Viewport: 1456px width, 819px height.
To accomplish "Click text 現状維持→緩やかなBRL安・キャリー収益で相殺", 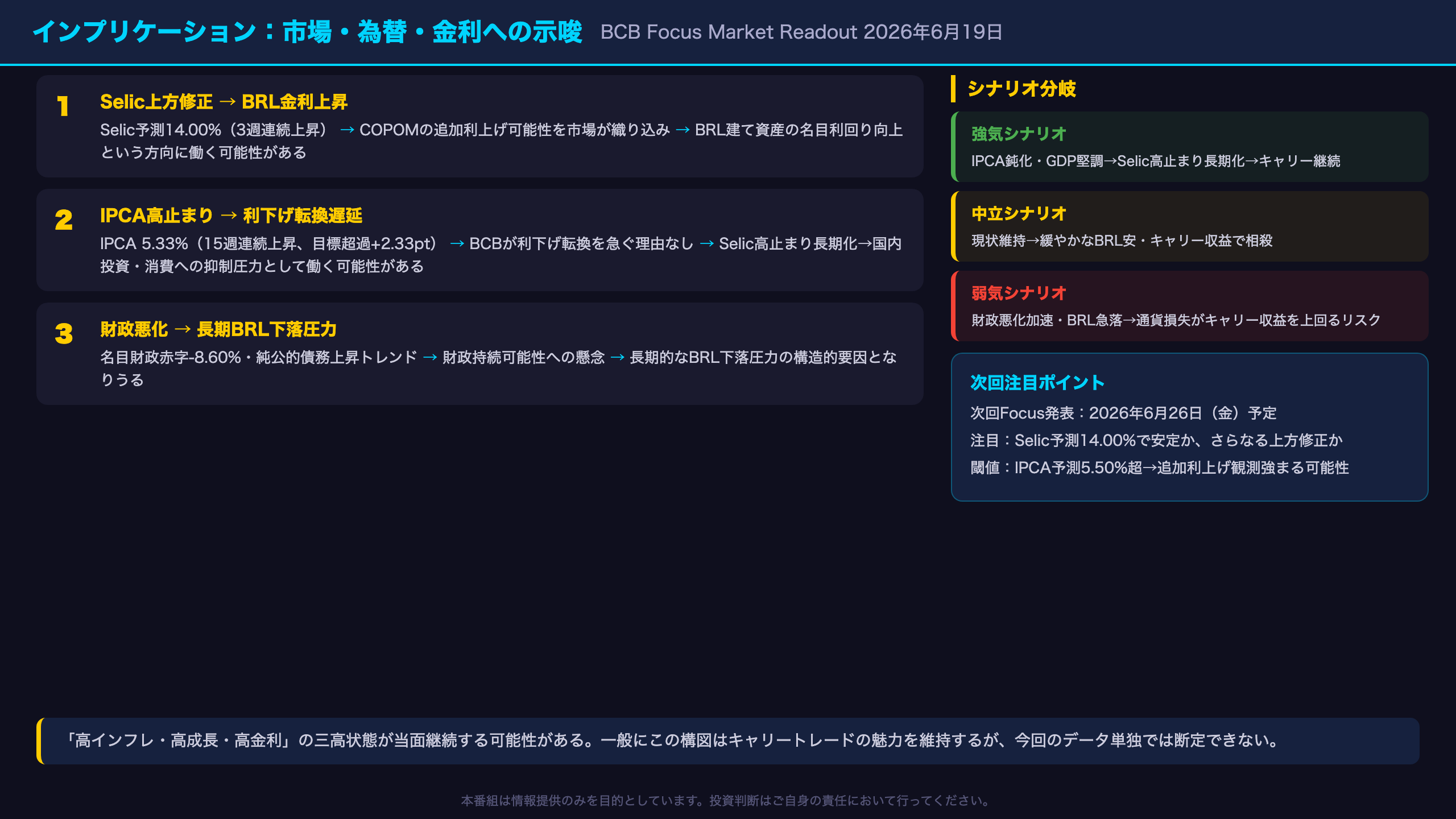I will tap(1122, 241).
